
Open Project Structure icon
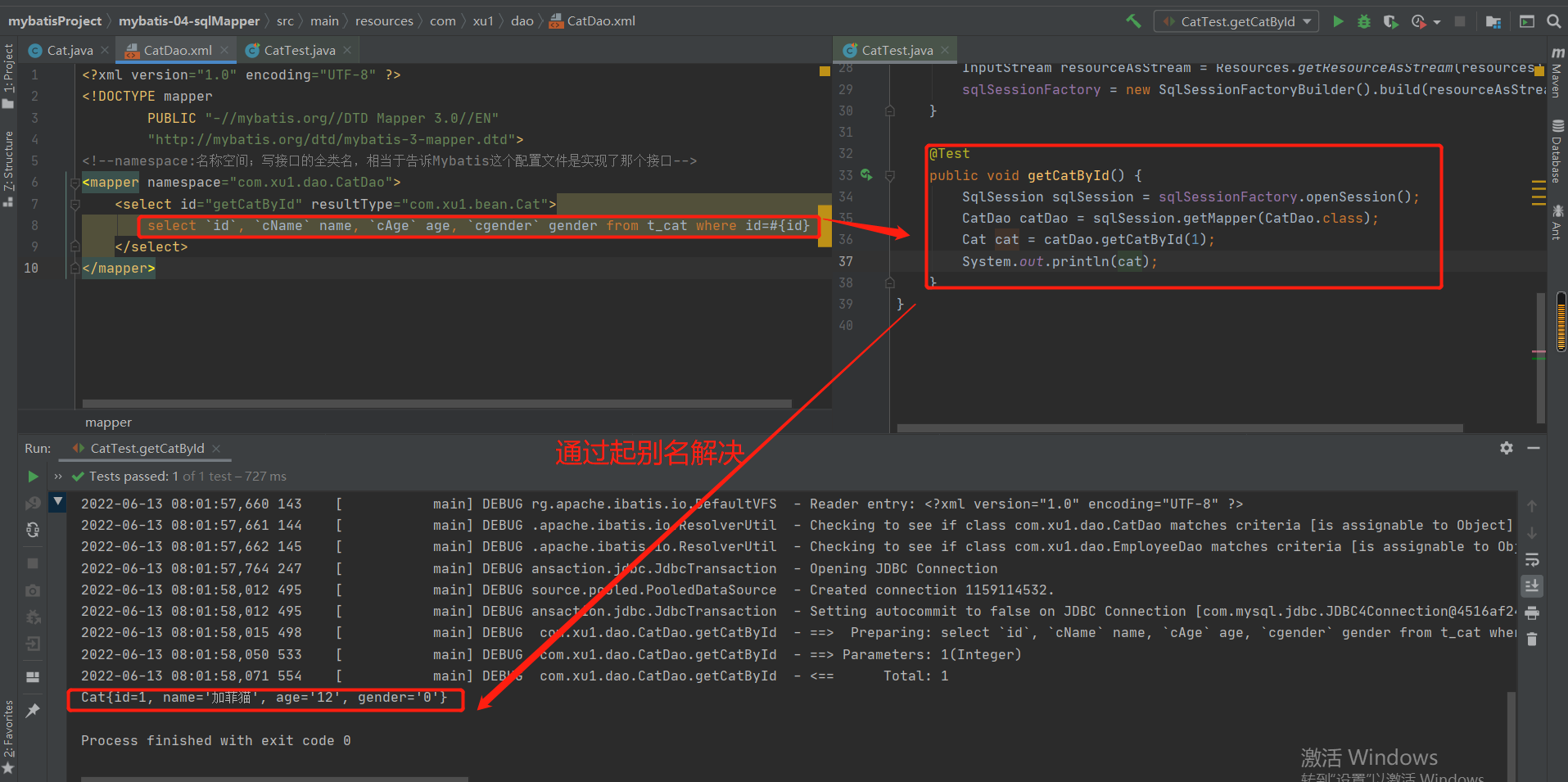[x=1493, y=21]
